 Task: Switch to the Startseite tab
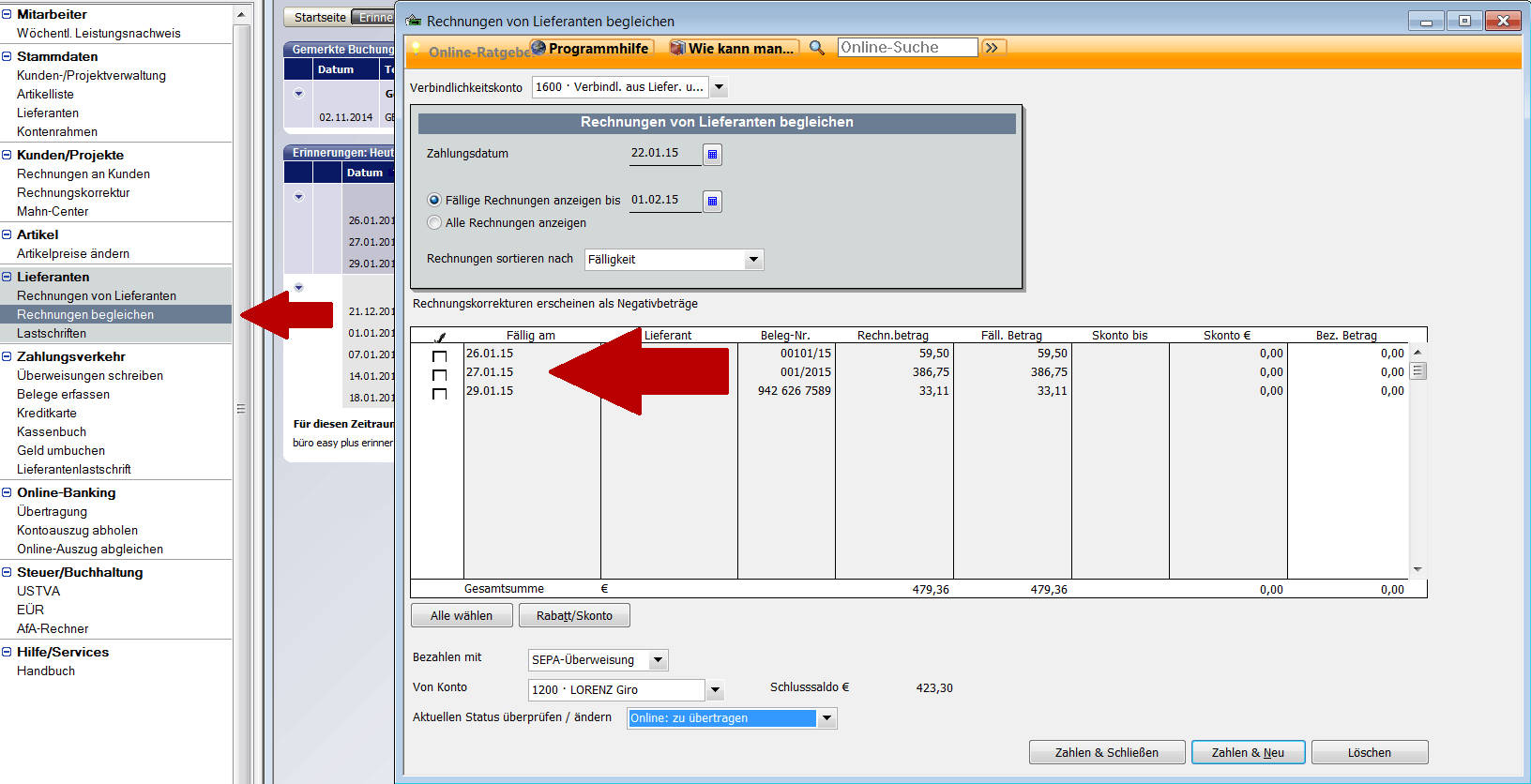click(319, 18)
